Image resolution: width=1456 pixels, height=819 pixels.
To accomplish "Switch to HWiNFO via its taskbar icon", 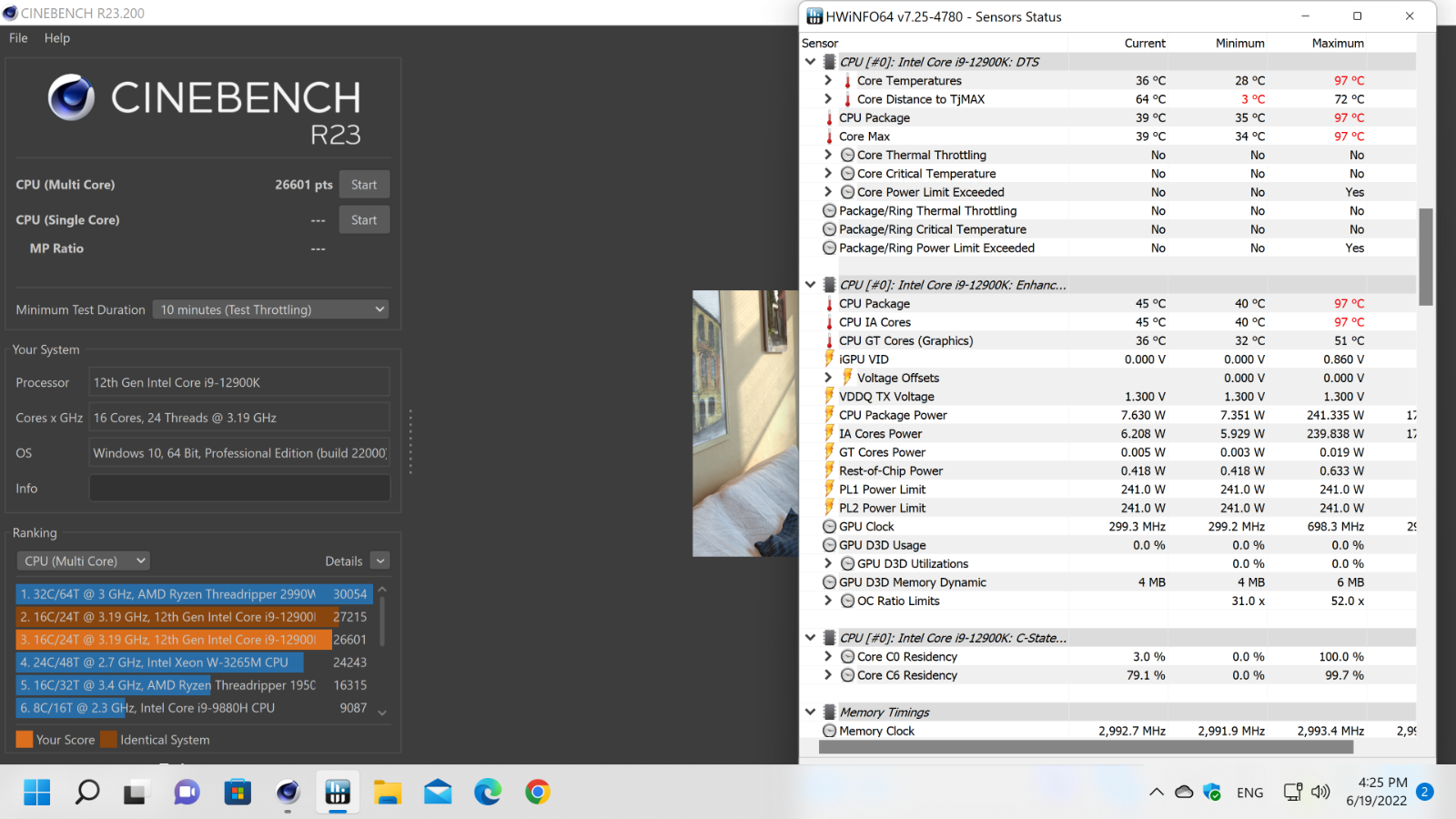I will [x=338, y=793].
